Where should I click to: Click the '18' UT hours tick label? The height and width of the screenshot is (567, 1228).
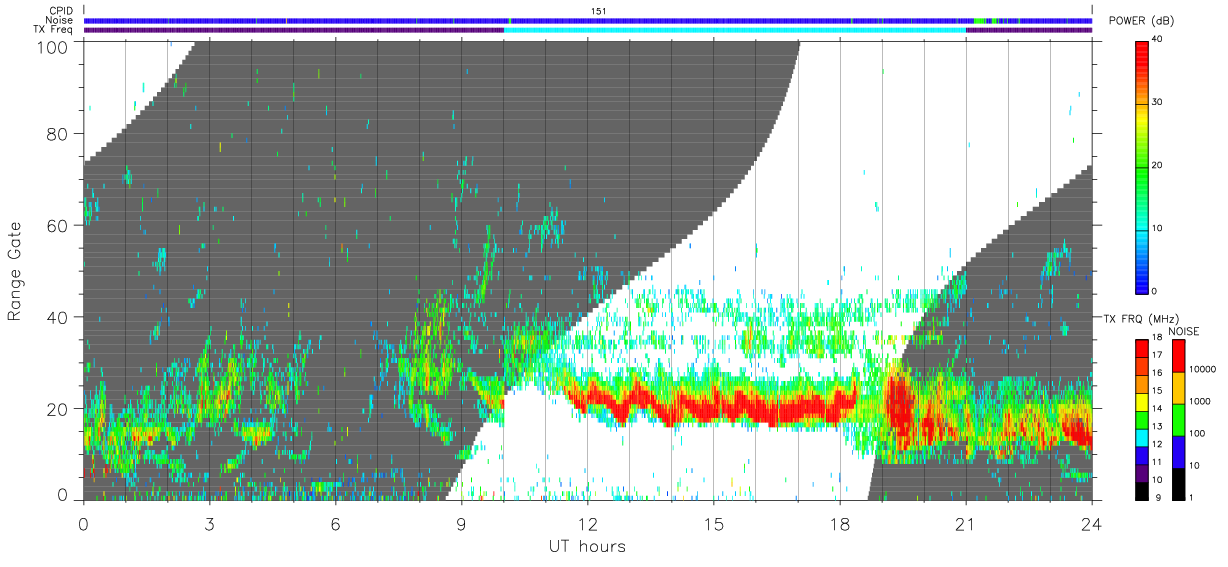click(839, 522)
